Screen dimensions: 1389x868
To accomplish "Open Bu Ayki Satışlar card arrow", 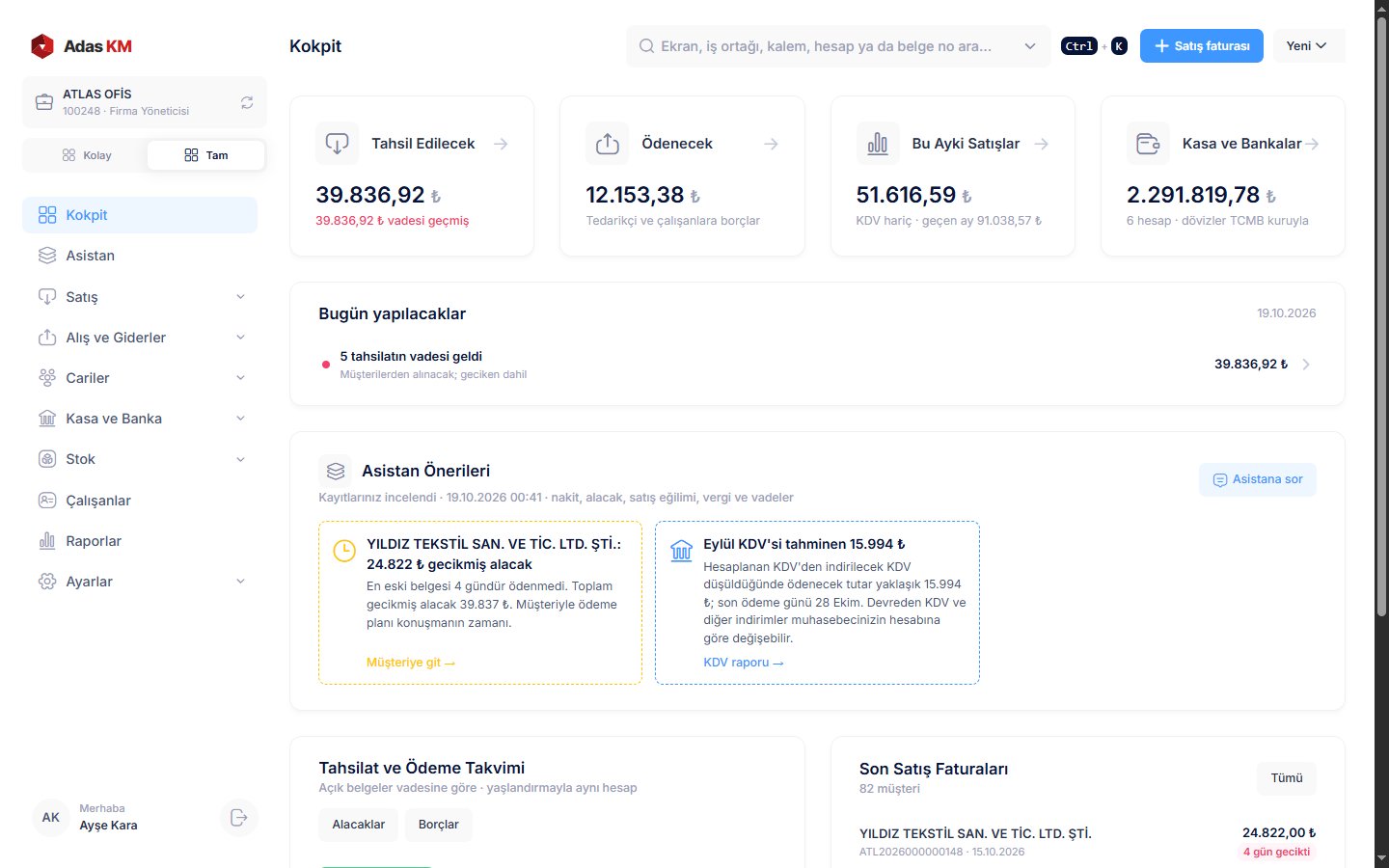I will (1042, 144).
